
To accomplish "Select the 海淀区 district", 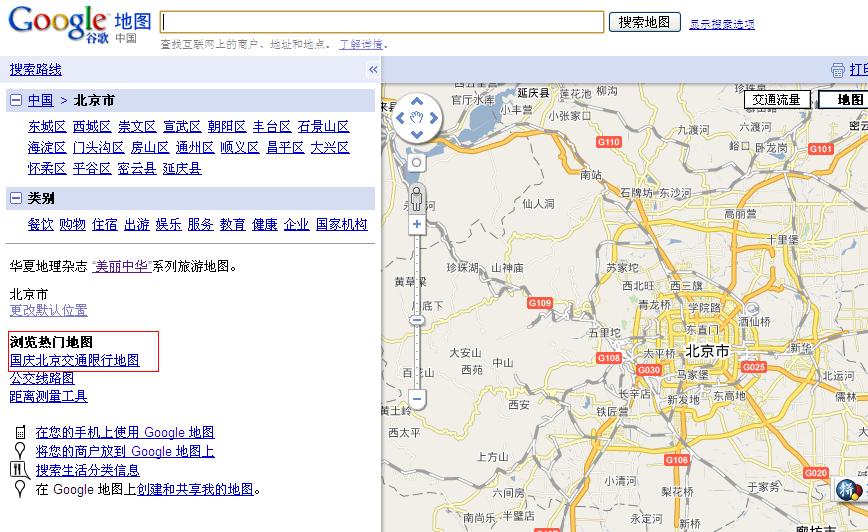I will (x=47, y=148).
